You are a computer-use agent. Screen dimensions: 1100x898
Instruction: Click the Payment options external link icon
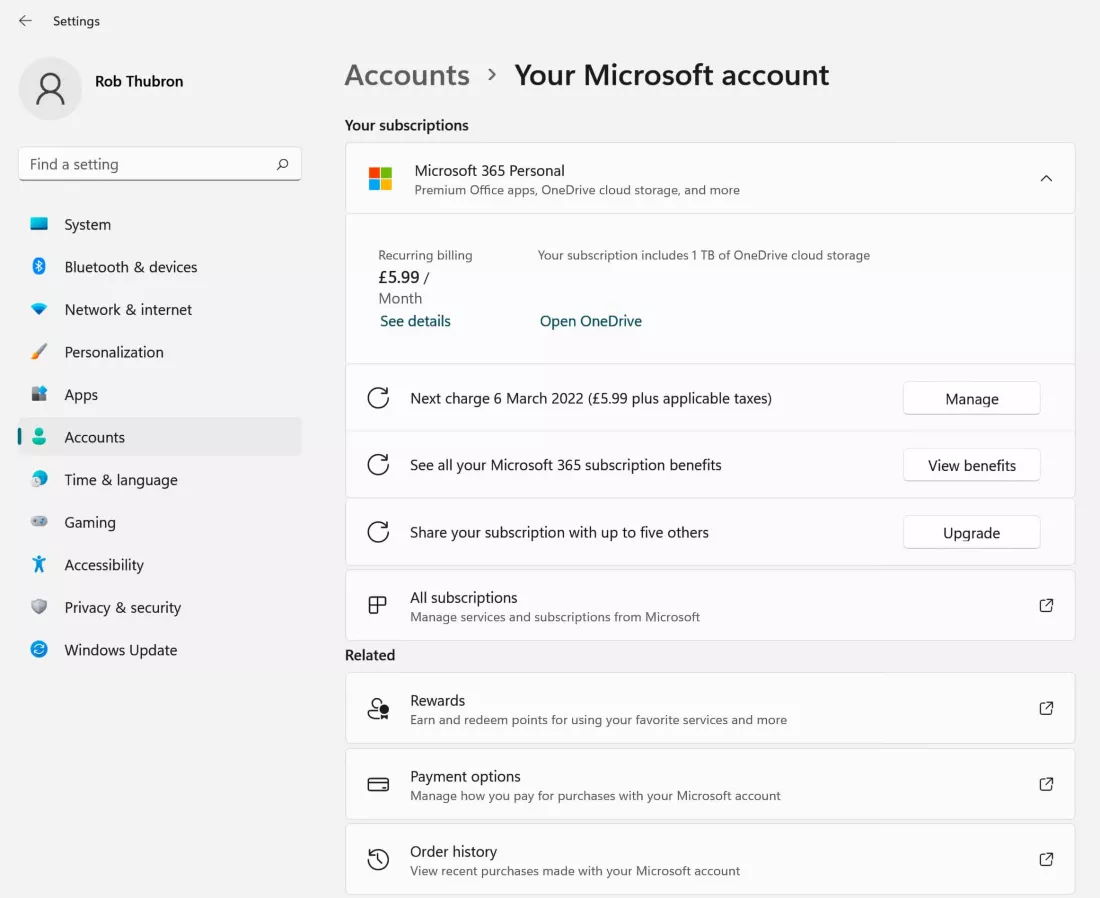pyautogui.click(x=1046, y=784)
